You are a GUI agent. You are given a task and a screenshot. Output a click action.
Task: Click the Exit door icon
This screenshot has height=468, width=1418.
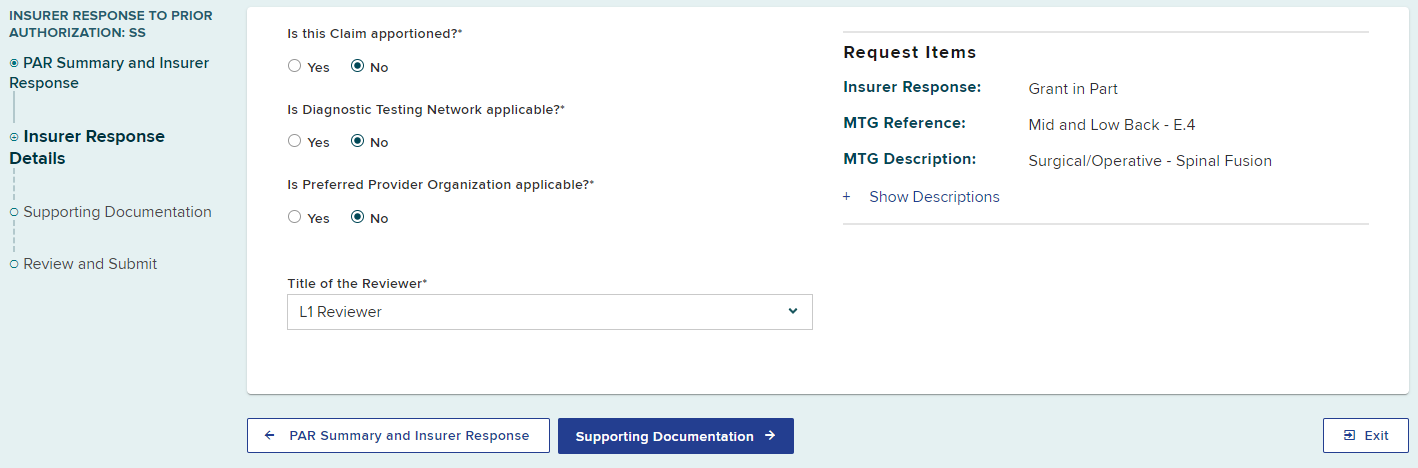coord(1349,436)
